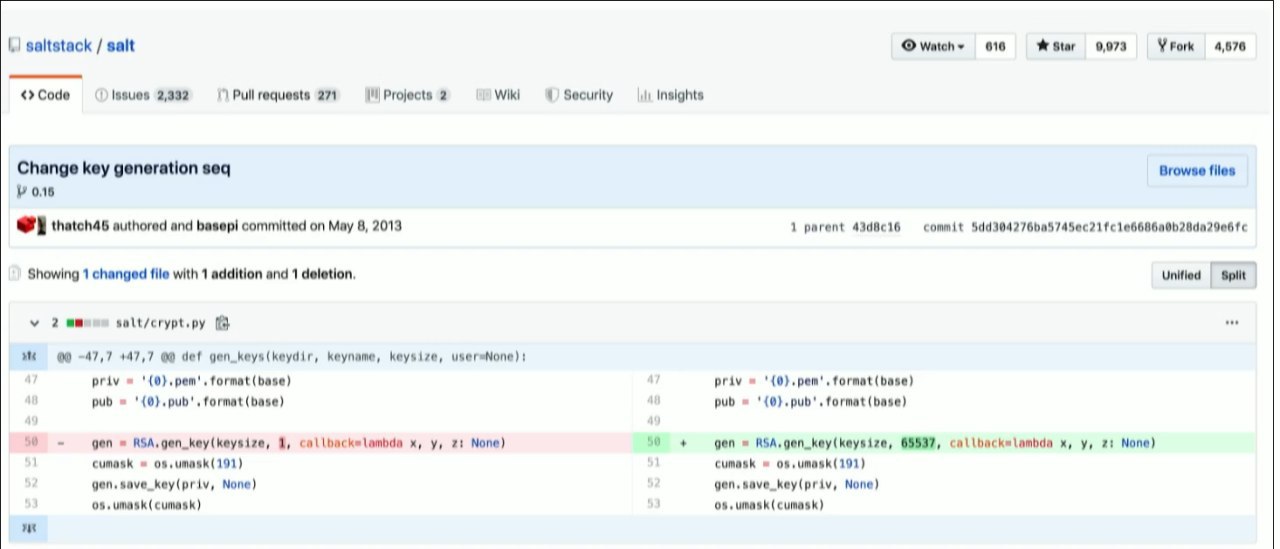Click the Wiki book icon
The height and width of the screenshot is (549, 1280).
pos(484,95)
